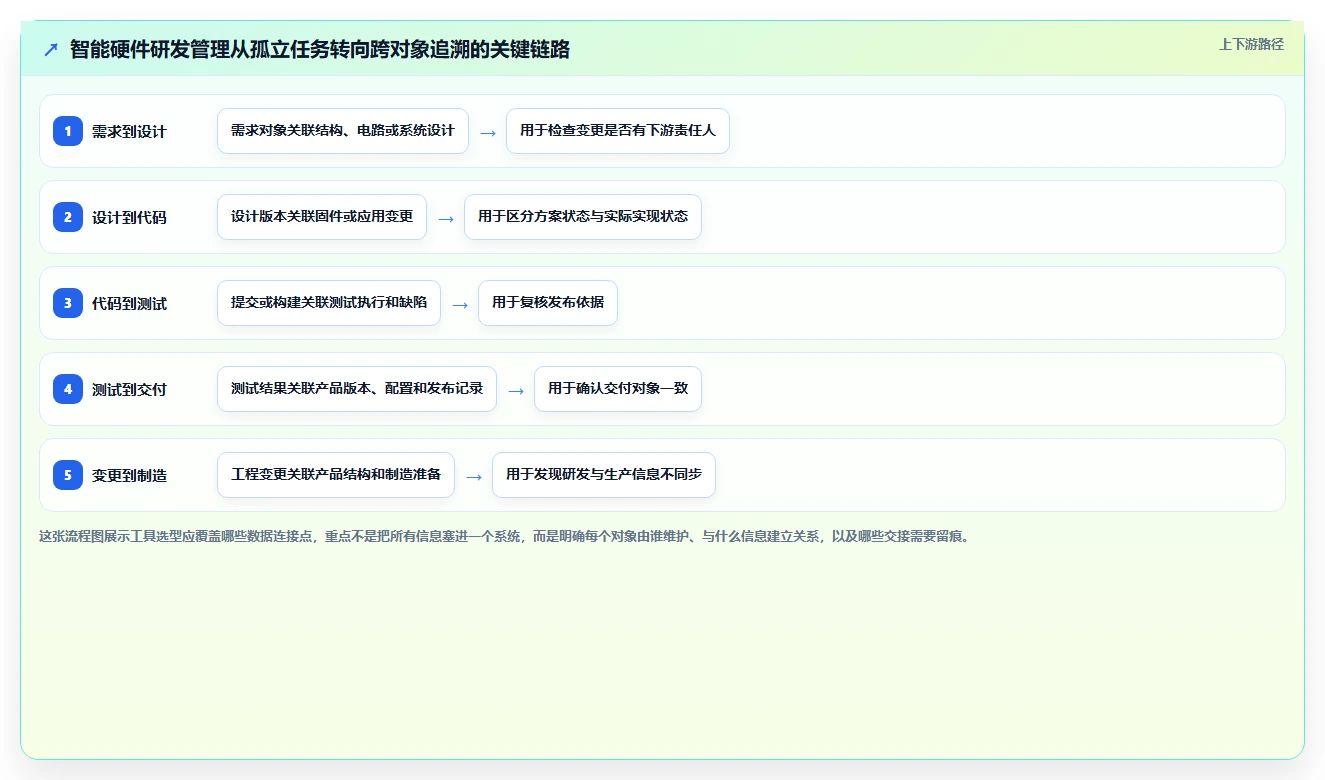Click the 用于确认交付对象一致 box
The height and width of the screenshot is (780, 1325).
click(x=618, y=389)
